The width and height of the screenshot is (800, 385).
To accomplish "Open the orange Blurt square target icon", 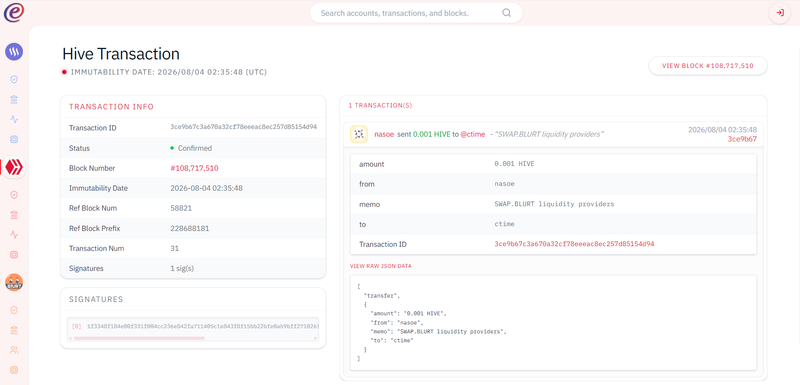I will (x=14, y=370).
